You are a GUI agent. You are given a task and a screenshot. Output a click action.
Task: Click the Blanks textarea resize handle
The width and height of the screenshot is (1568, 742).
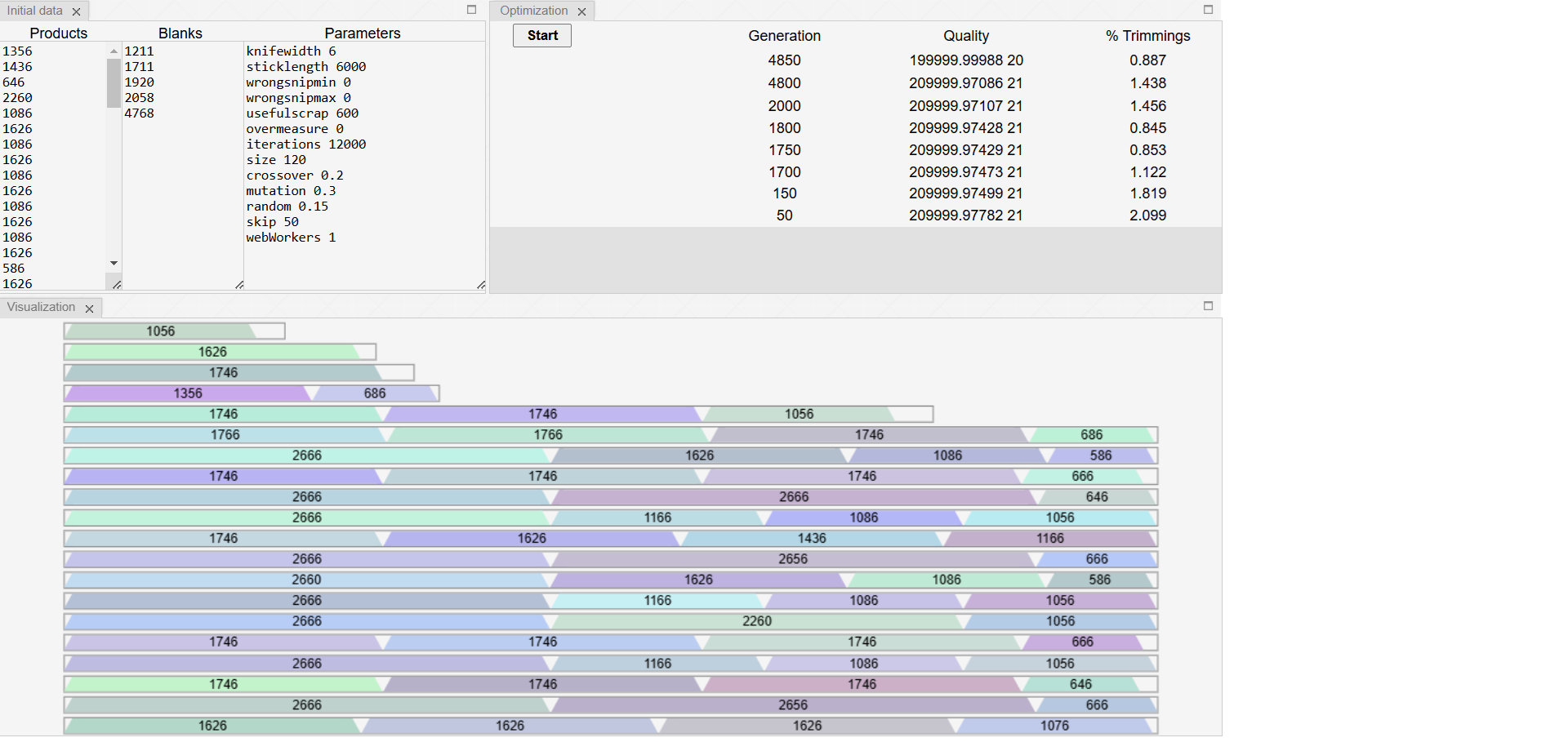tap(238, 284)
